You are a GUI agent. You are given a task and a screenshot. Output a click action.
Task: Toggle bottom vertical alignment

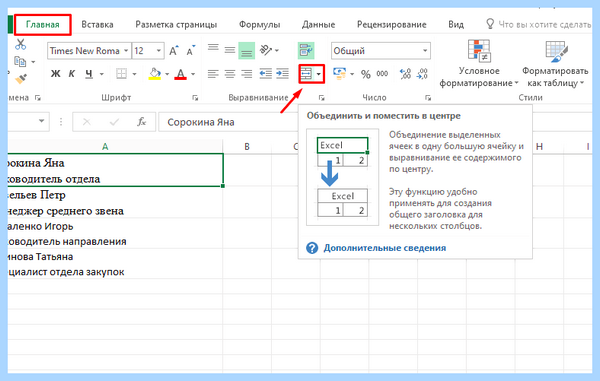click(x=246, y=51)
